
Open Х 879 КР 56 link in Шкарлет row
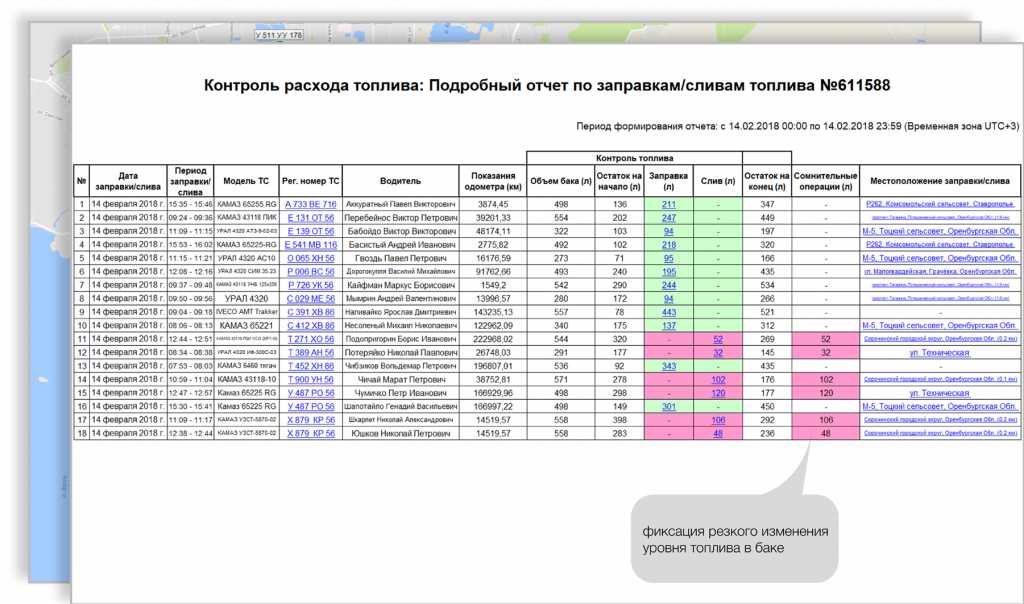[x=311, y=421]
